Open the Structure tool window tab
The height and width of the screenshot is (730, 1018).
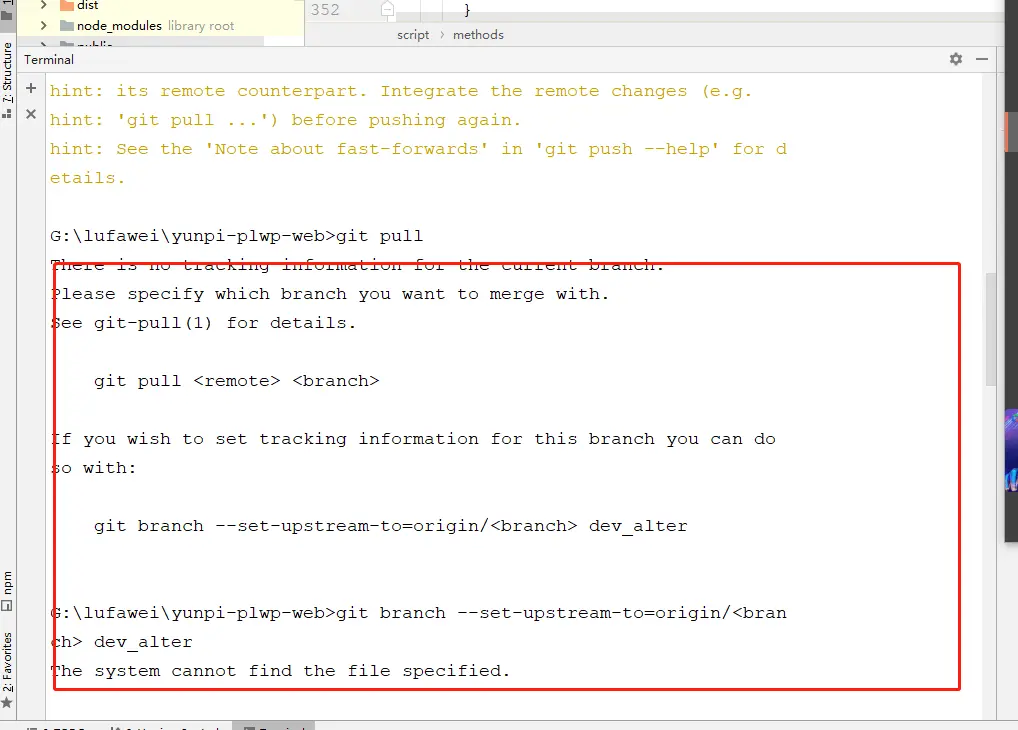coord(7,79)
